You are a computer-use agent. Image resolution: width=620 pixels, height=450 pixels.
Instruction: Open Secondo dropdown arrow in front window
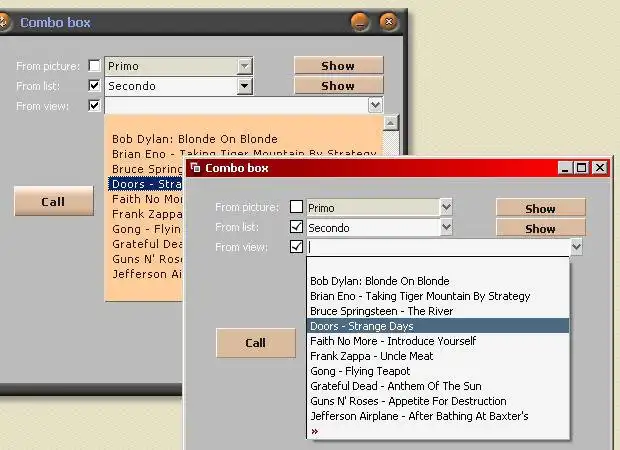(x=446, y=227)
